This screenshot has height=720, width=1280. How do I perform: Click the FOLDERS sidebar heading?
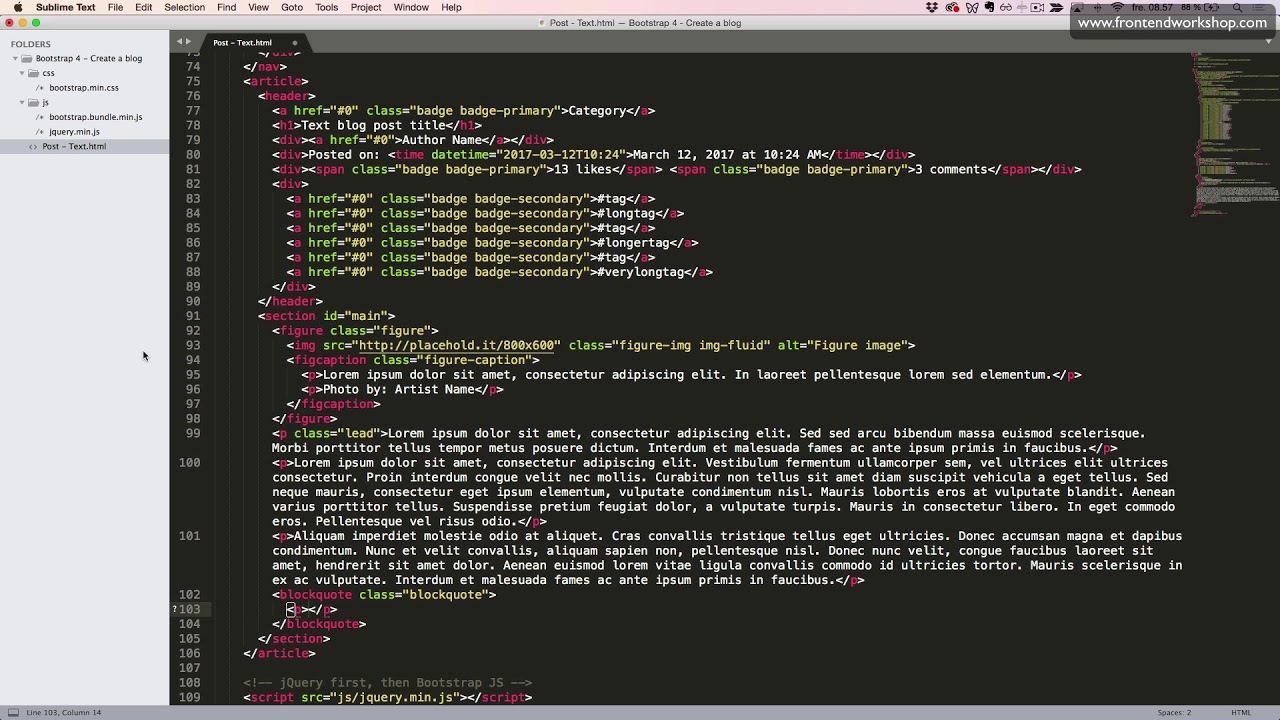[31, 44]
